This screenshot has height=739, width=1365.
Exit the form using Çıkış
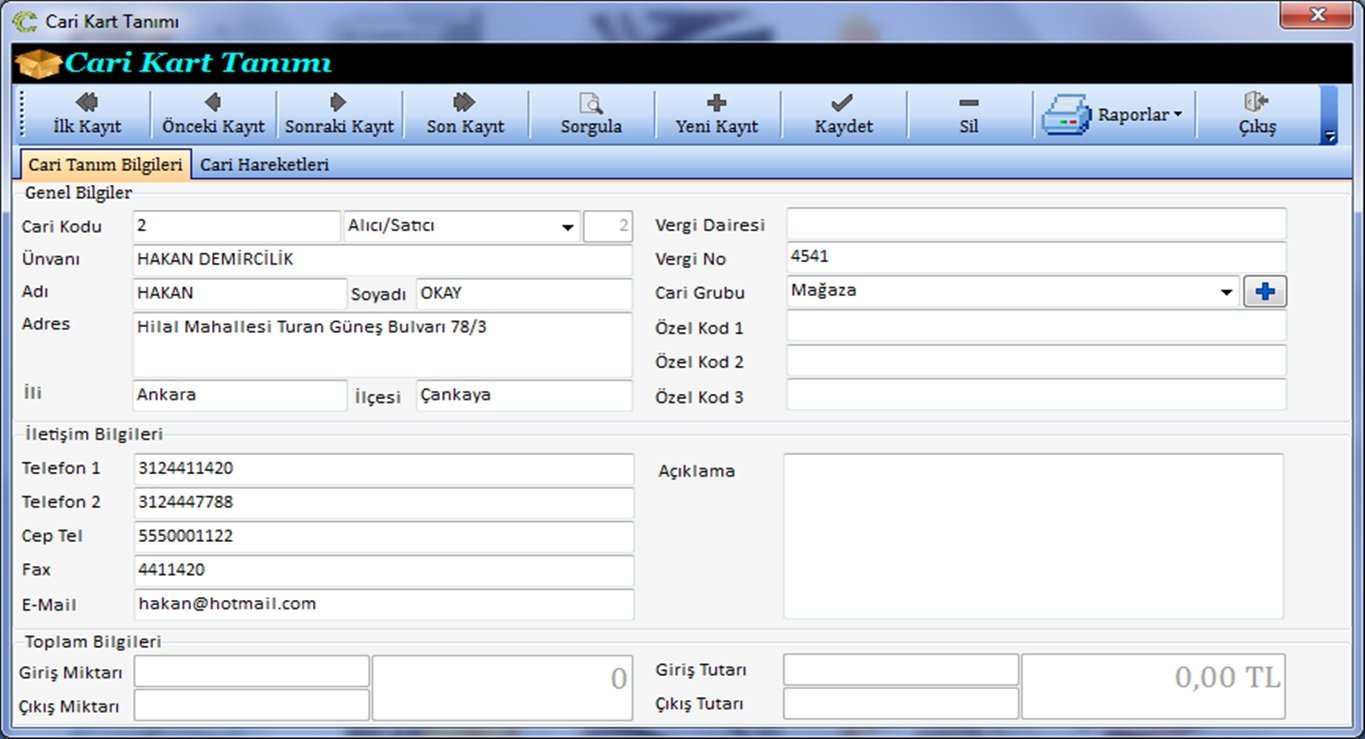click(x=1256, y=114)
